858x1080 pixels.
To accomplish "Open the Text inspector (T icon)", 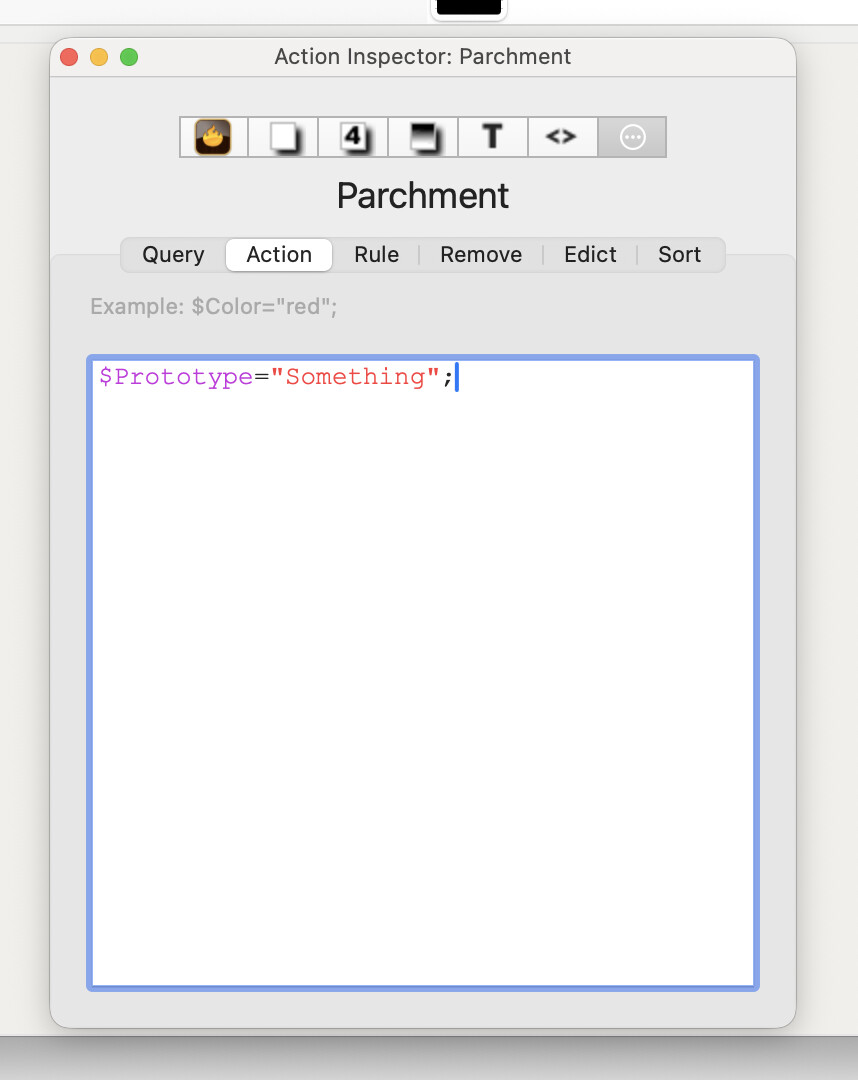I will (x=492, y=137).
